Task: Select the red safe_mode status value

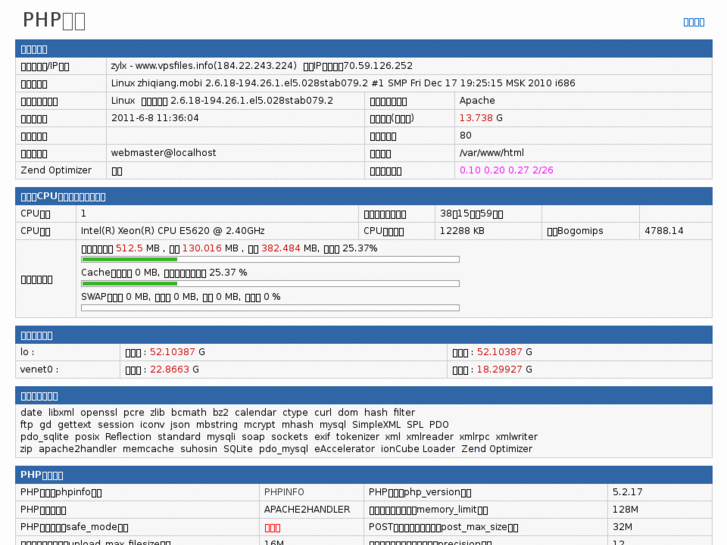Action: coord(272,528)
